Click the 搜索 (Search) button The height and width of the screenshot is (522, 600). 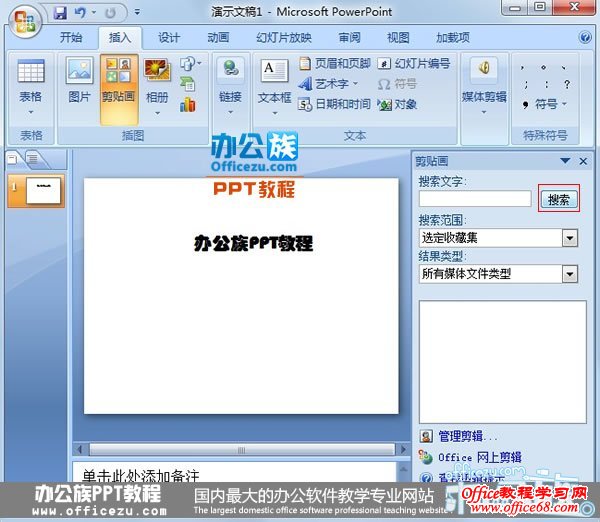pyautogui.click(x=559, y=199)
